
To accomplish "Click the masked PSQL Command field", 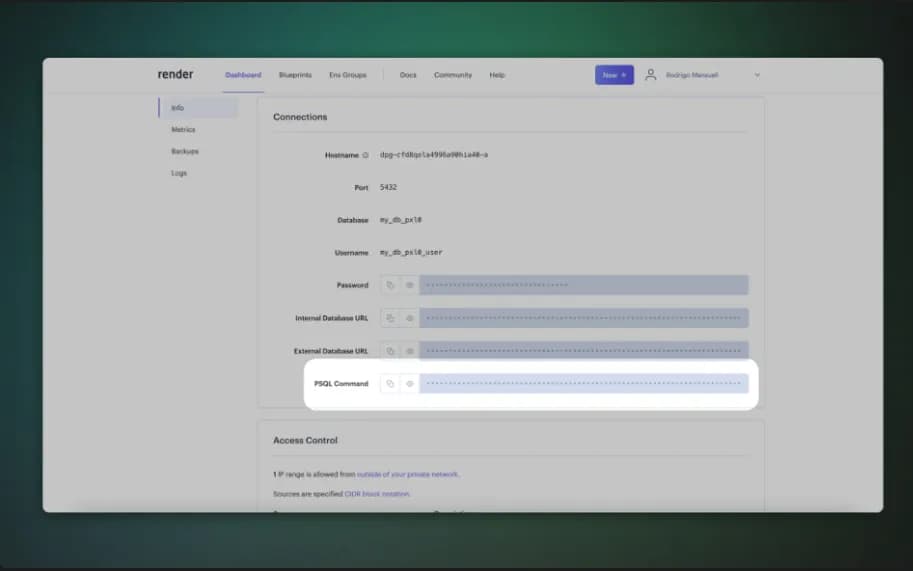I will 584,384.
